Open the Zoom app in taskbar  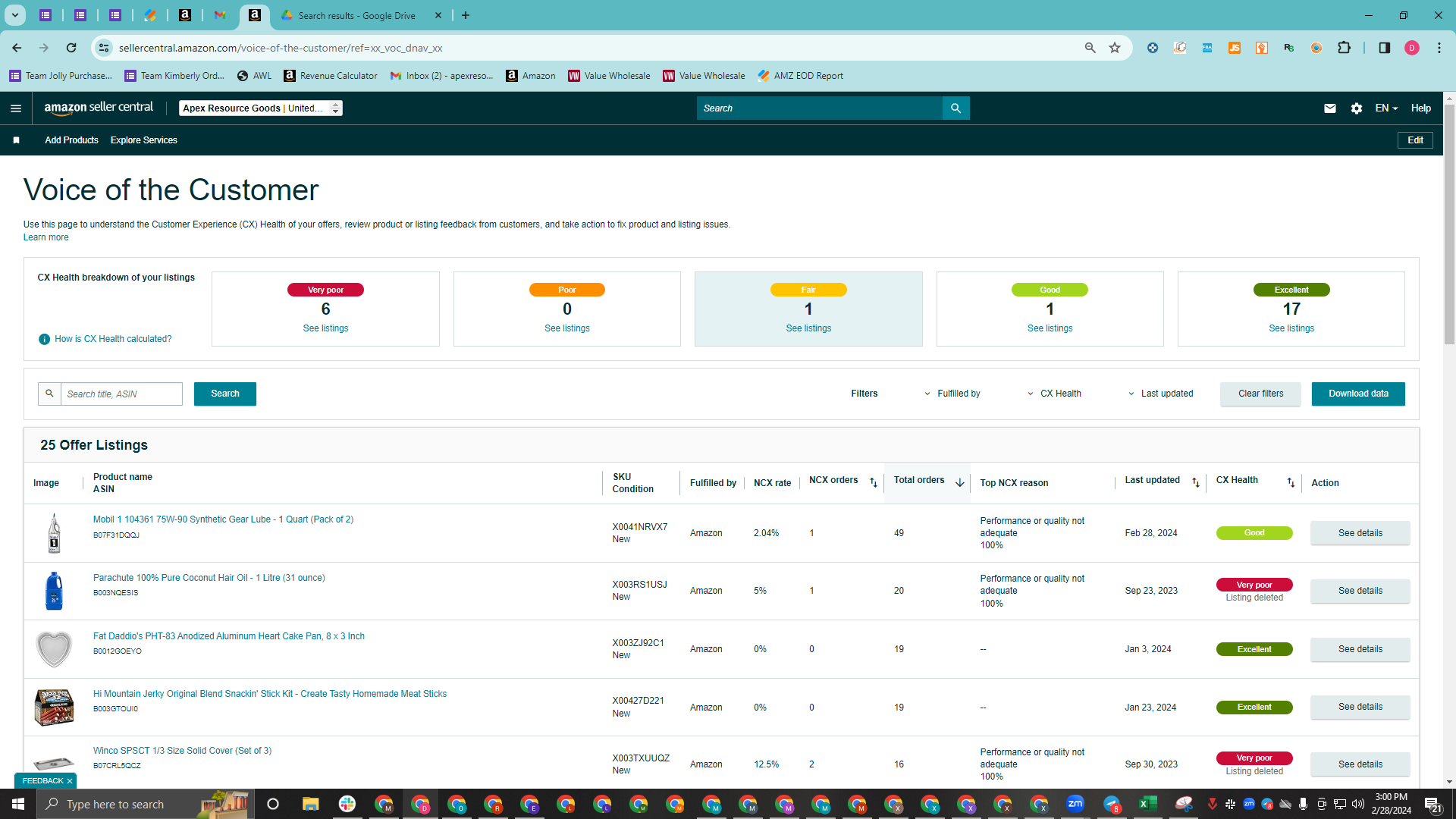[1075, 804]
